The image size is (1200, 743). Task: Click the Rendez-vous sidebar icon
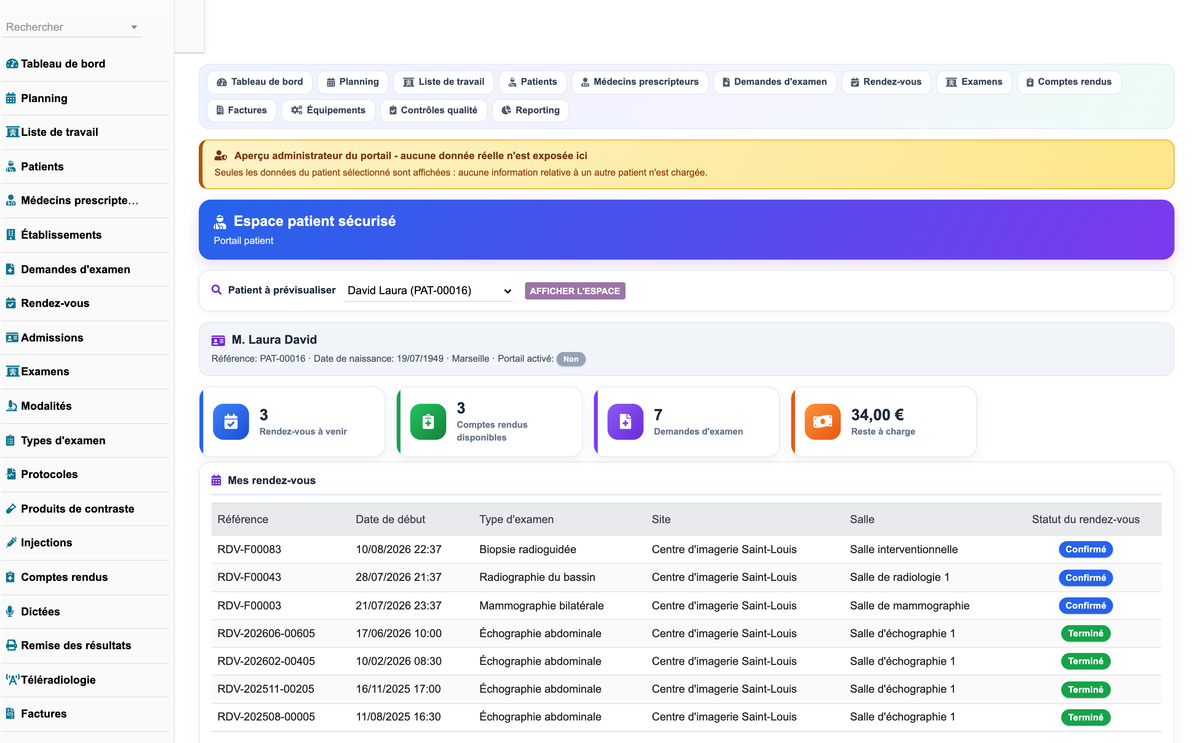pos(11,303)
